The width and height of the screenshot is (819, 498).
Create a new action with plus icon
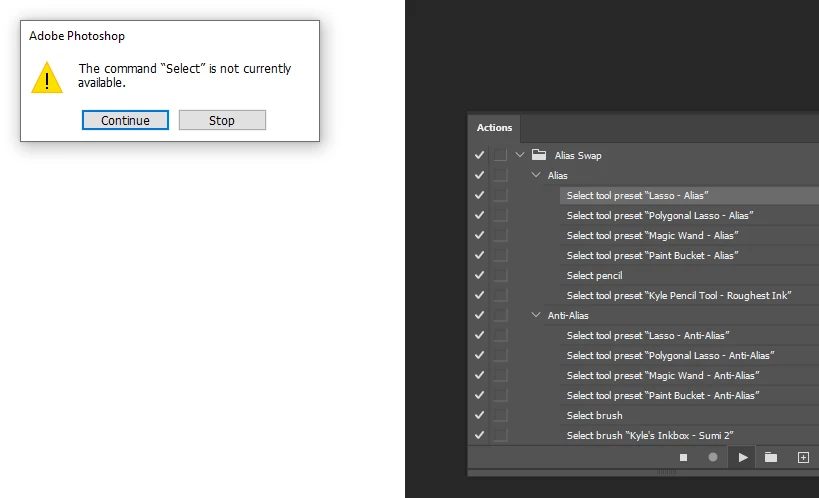pyautogui.click(x=803, y=458)
